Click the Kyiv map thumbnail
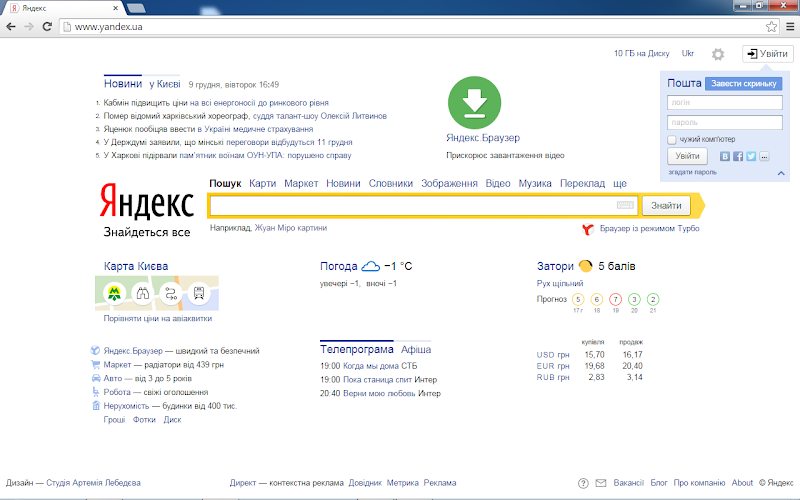Screen dimensions: 800x500 coord(157,293)
